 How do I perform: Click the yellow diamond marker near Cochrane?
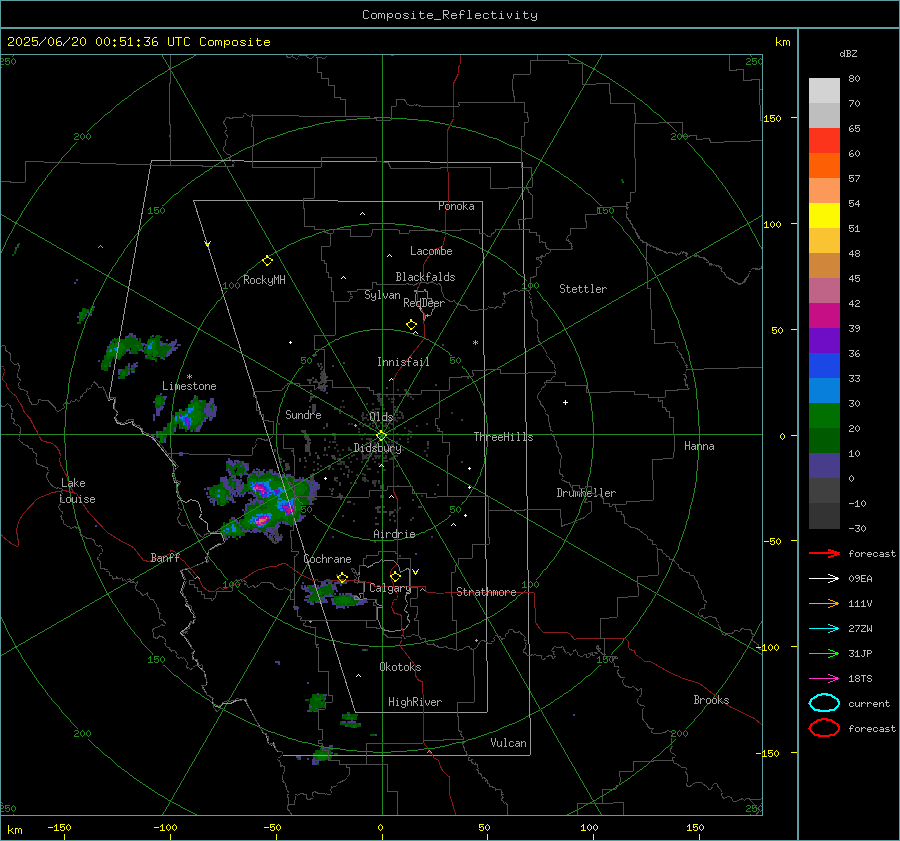[x=342, y=578]
